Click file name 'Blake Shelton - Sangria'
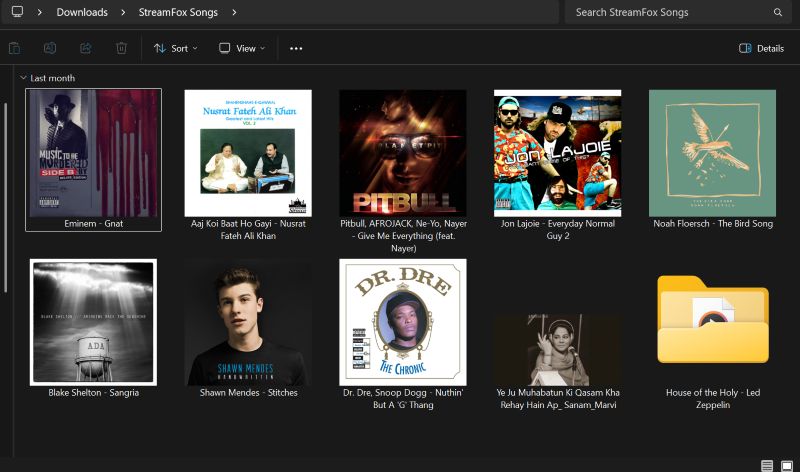 (93, 392)
